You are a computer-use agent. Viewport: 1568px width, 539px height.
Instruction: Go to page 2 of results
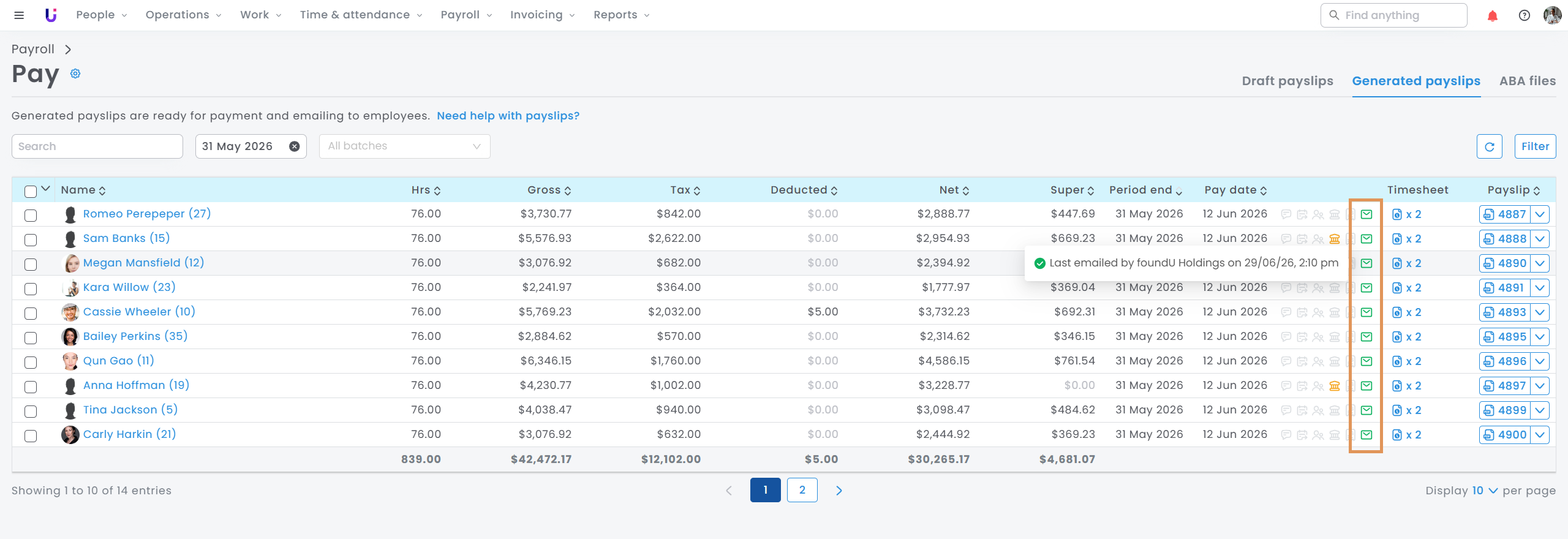pyautogui.click(x=802, y=490)
